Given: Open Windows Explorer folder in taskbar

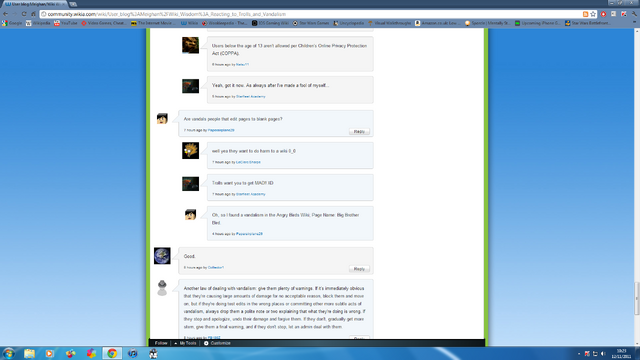Looking at the screenshot, I should (29, 353).
